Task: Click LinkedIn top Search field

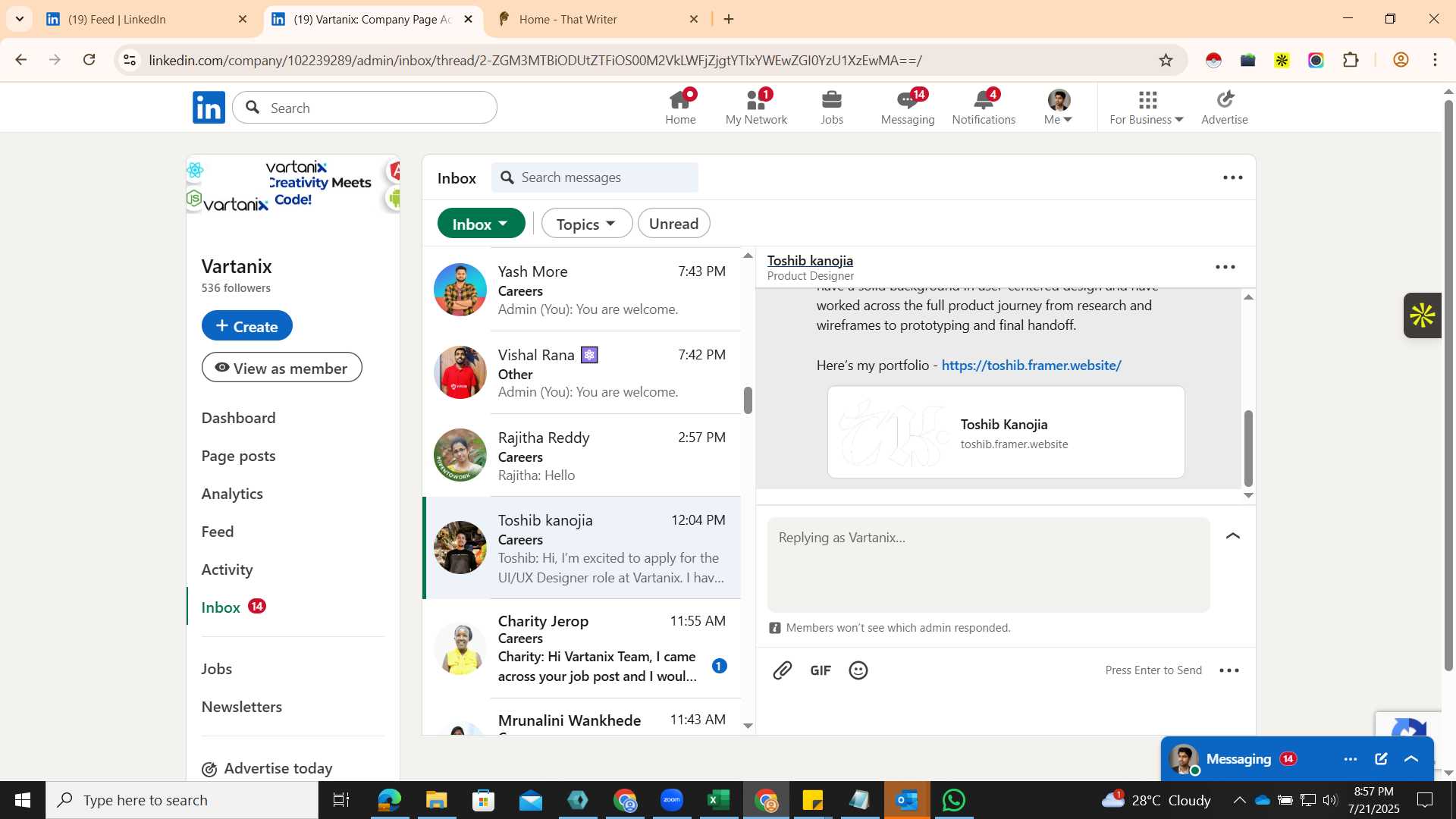Action: [365, 108]
